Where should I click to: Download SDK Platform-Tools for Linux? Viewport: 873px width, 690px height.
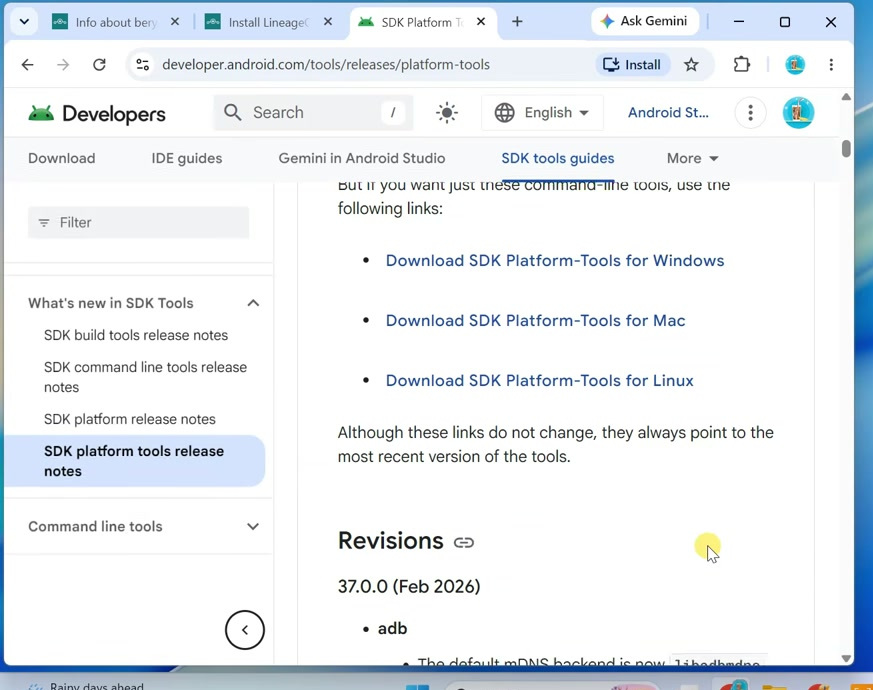point(540,381)
